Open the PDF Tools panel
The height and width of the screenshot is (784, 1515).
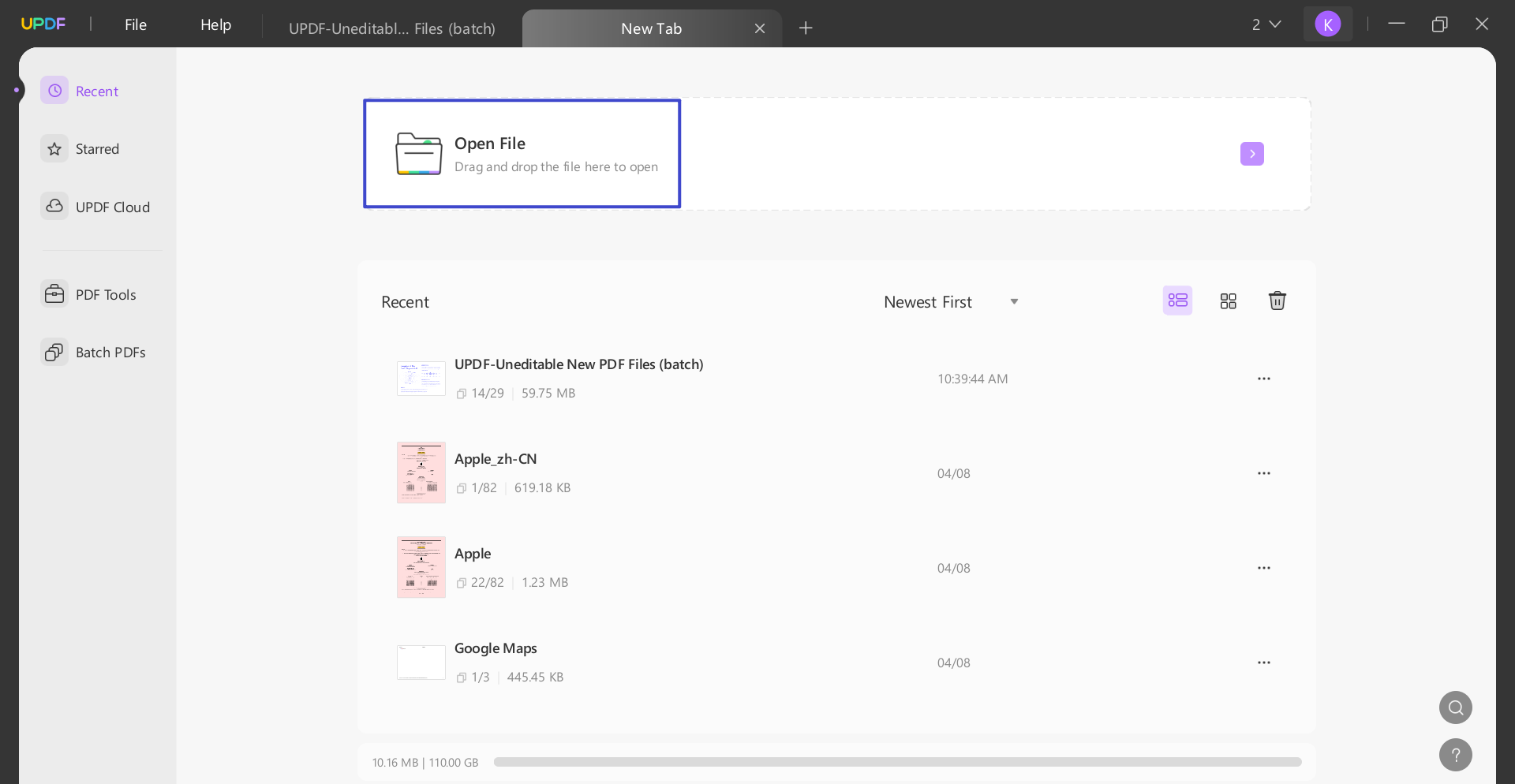click(x=104, y=294)
